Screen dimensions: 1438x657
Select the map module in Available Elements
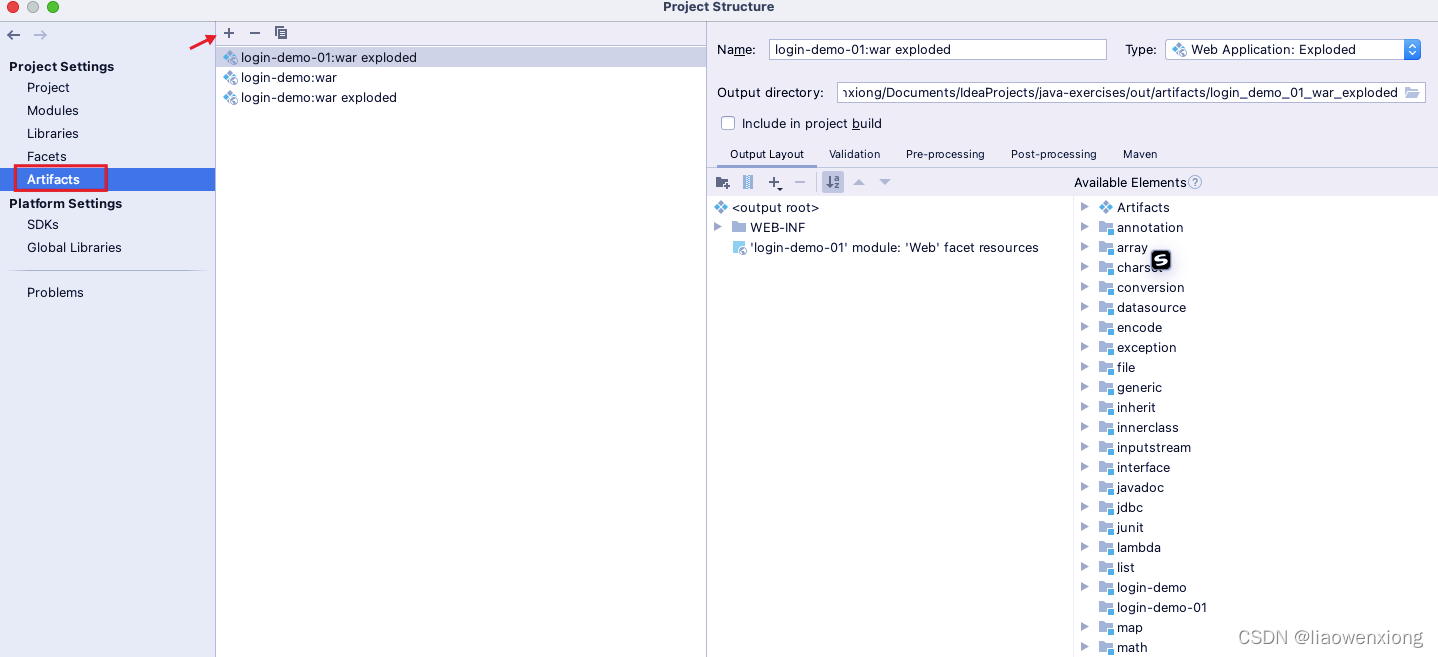[1129, 628]
